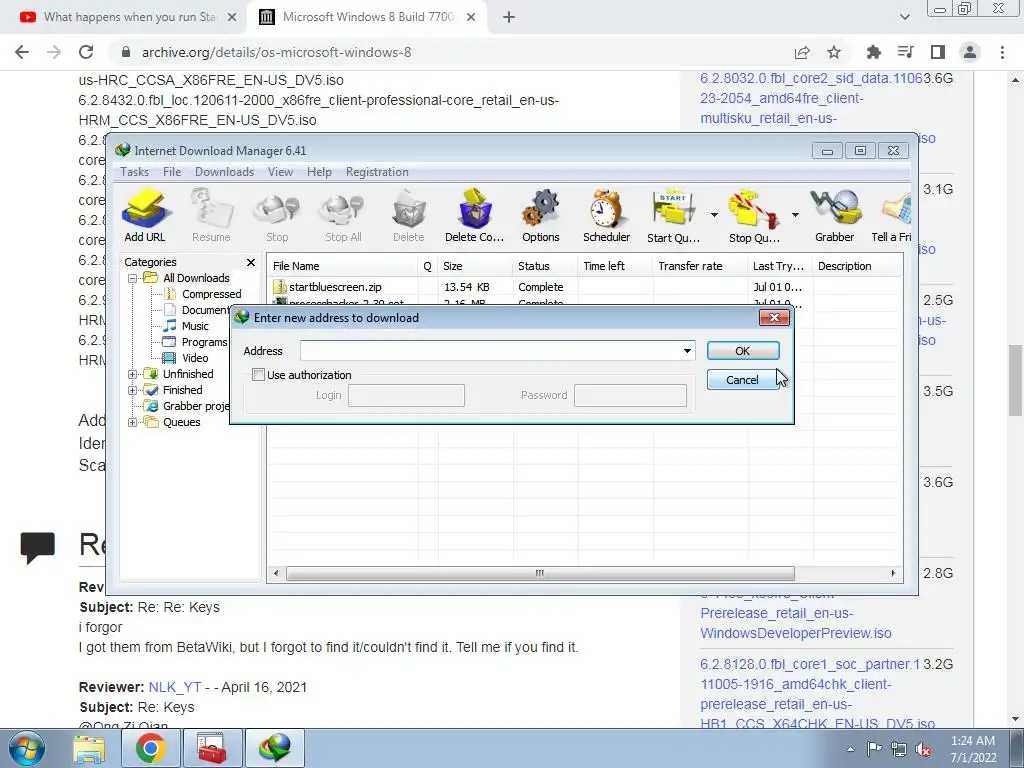
Task: Select the Programs category
Action: 204,342
